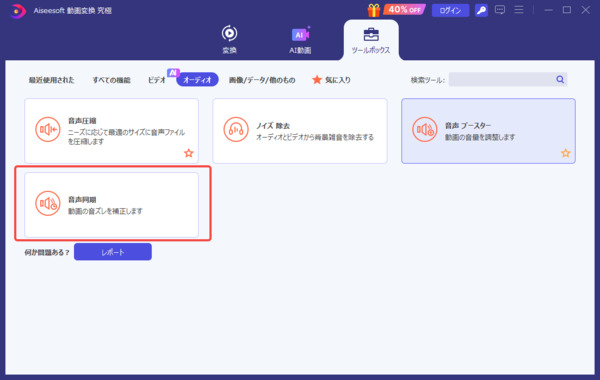Open the hamburger menu icon

pos(519,10)
